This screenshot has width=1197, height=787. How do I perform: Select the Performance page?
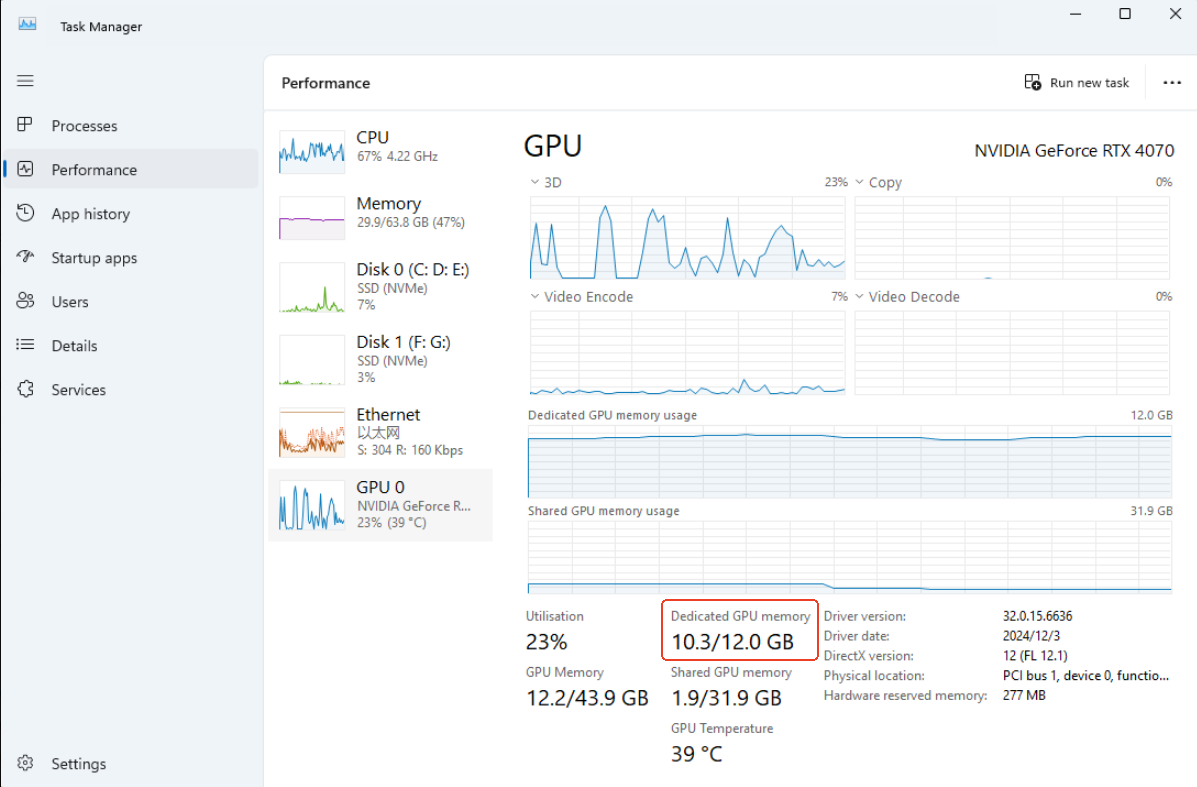coord(131,169)
